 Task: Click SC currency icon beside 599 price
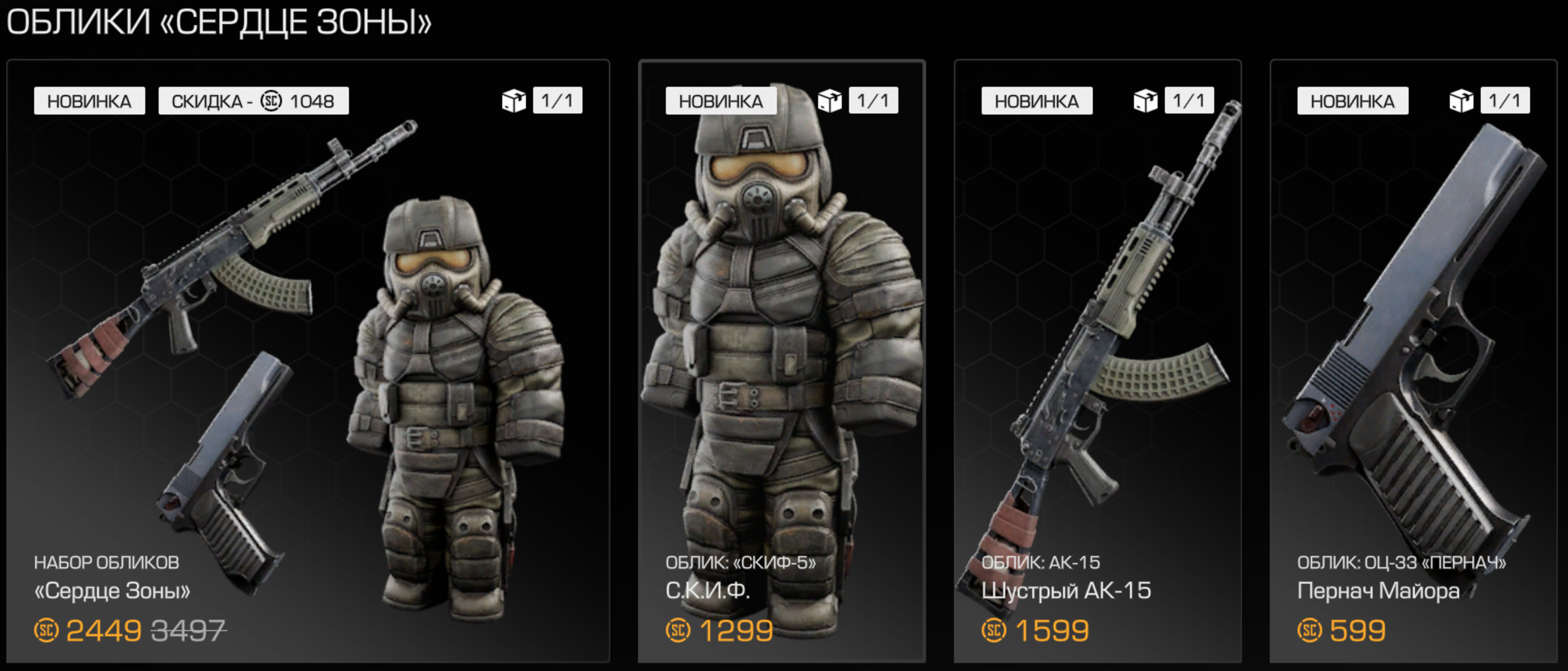1310,630
